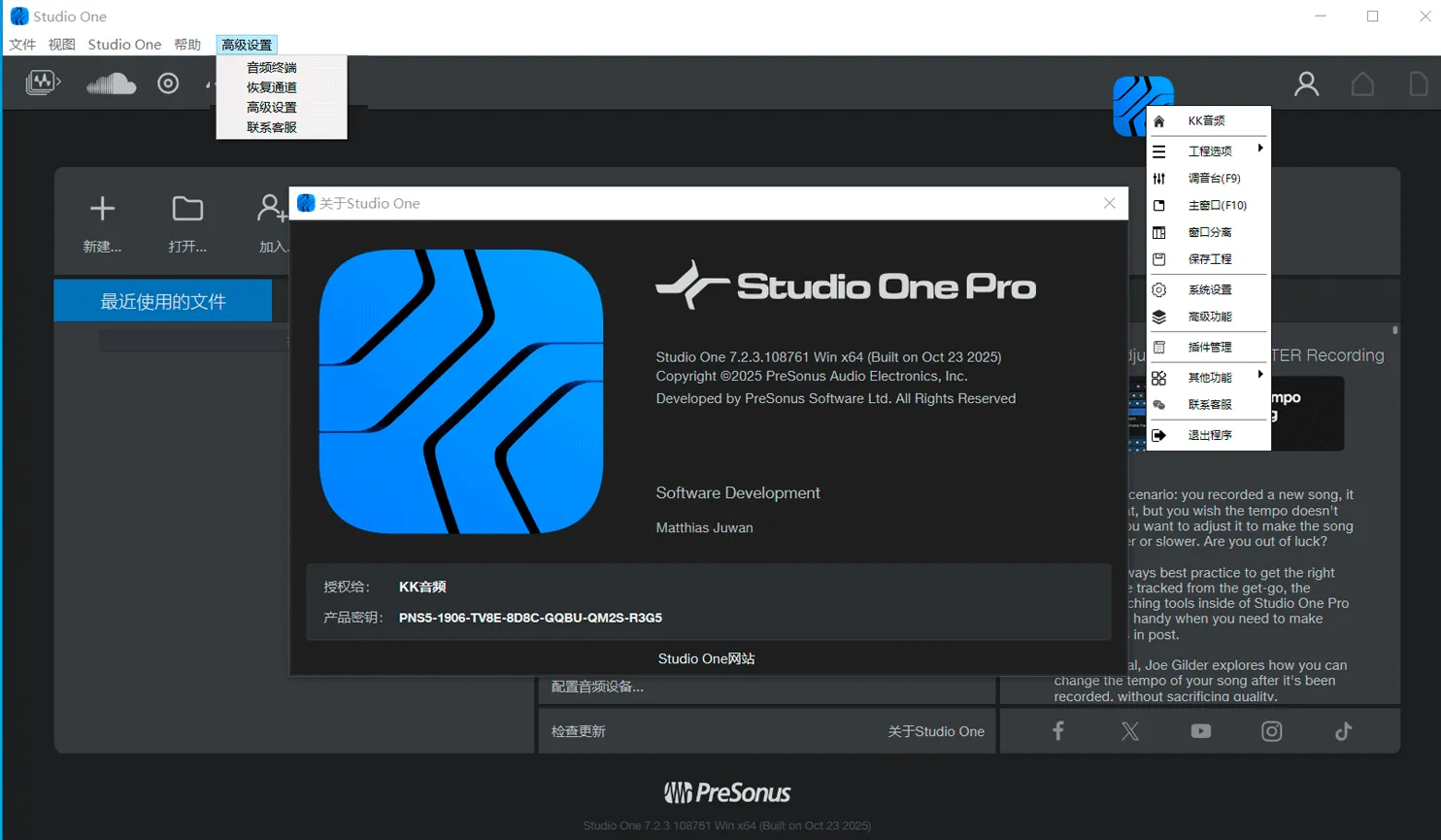Click 保存工程 to save the project
This screenshot has width=1441, height=840.
click(1209, 259)
